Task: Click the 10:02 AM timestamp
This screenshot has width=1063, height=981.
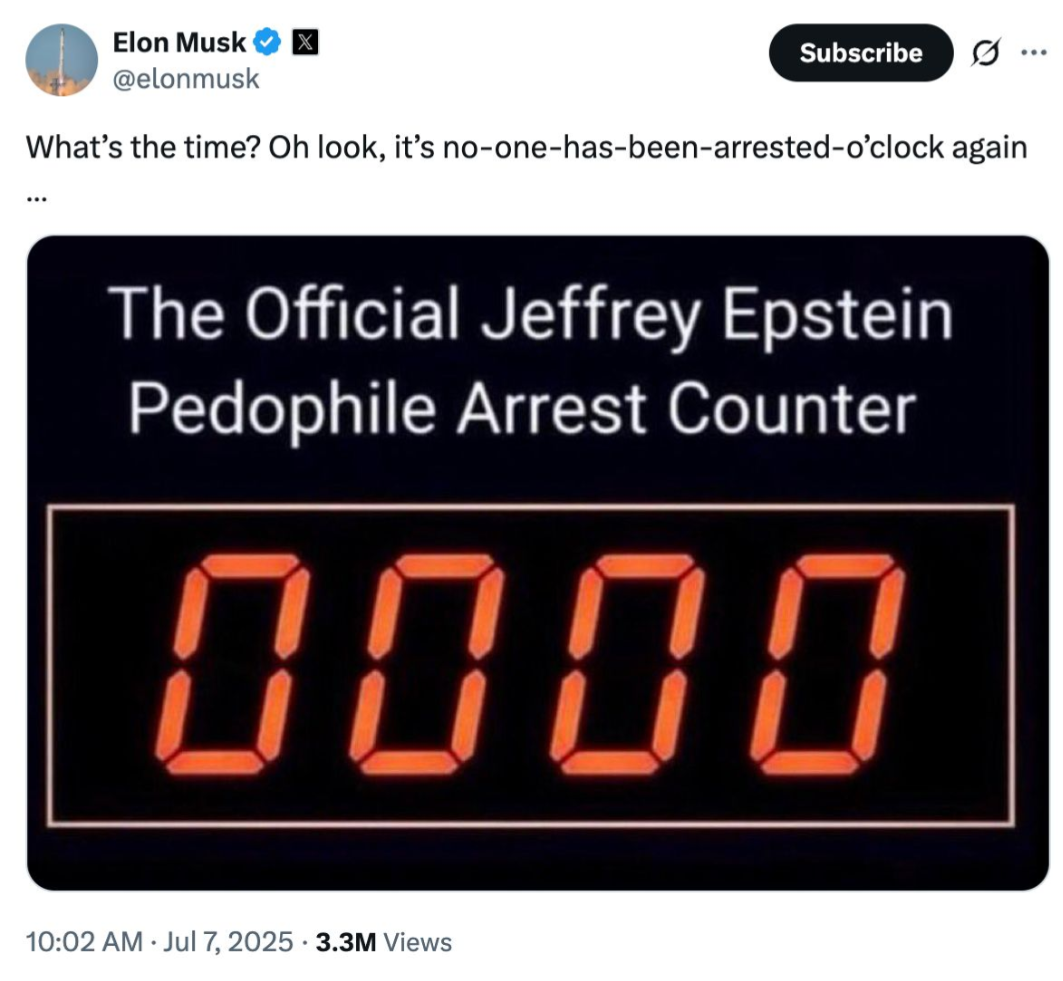Action: (x=84, y=942)
